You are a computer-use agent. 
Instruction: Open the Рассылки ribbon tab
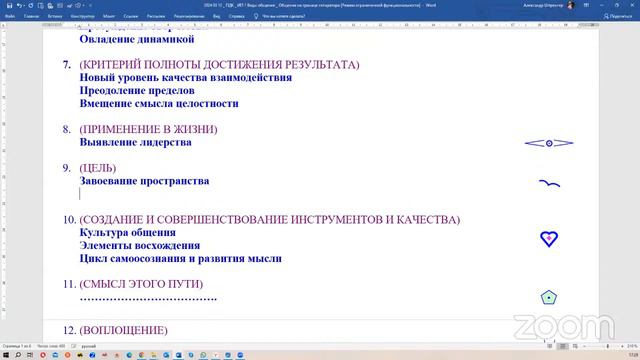[x=156, y=16]
